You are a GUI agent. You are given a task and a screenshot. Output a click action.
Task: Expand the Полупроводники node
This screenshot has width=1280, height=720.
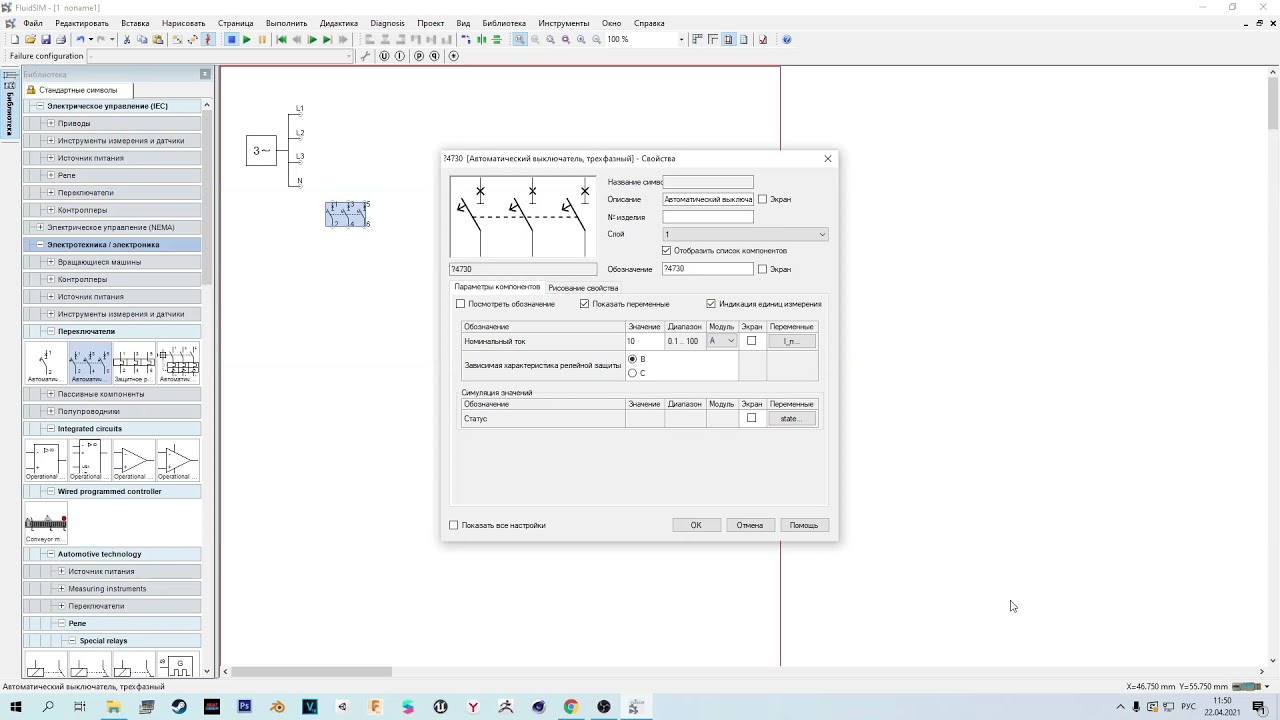[50, 411]
